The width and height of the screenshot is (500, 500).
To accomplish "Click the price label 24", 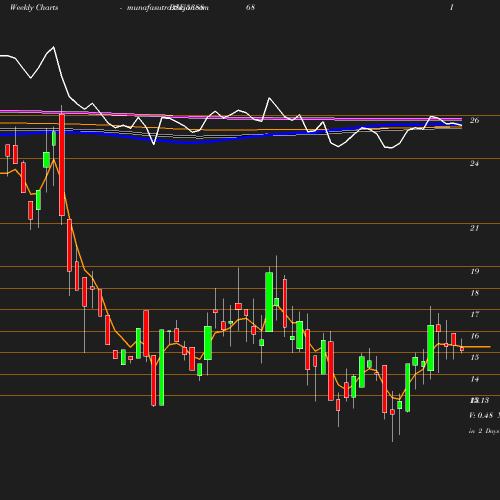I will (x=474, y=163).
